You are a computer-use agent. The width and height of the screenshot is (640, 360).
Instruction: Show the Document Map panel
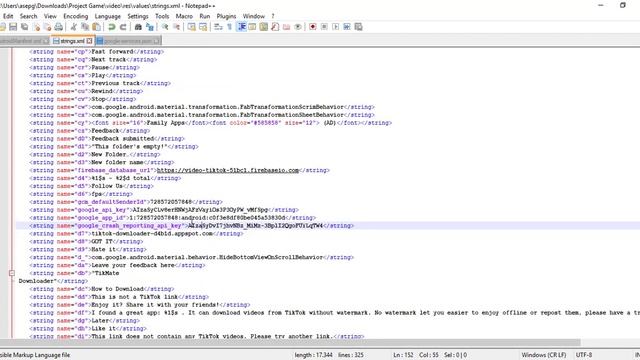[x=264, y=27]
